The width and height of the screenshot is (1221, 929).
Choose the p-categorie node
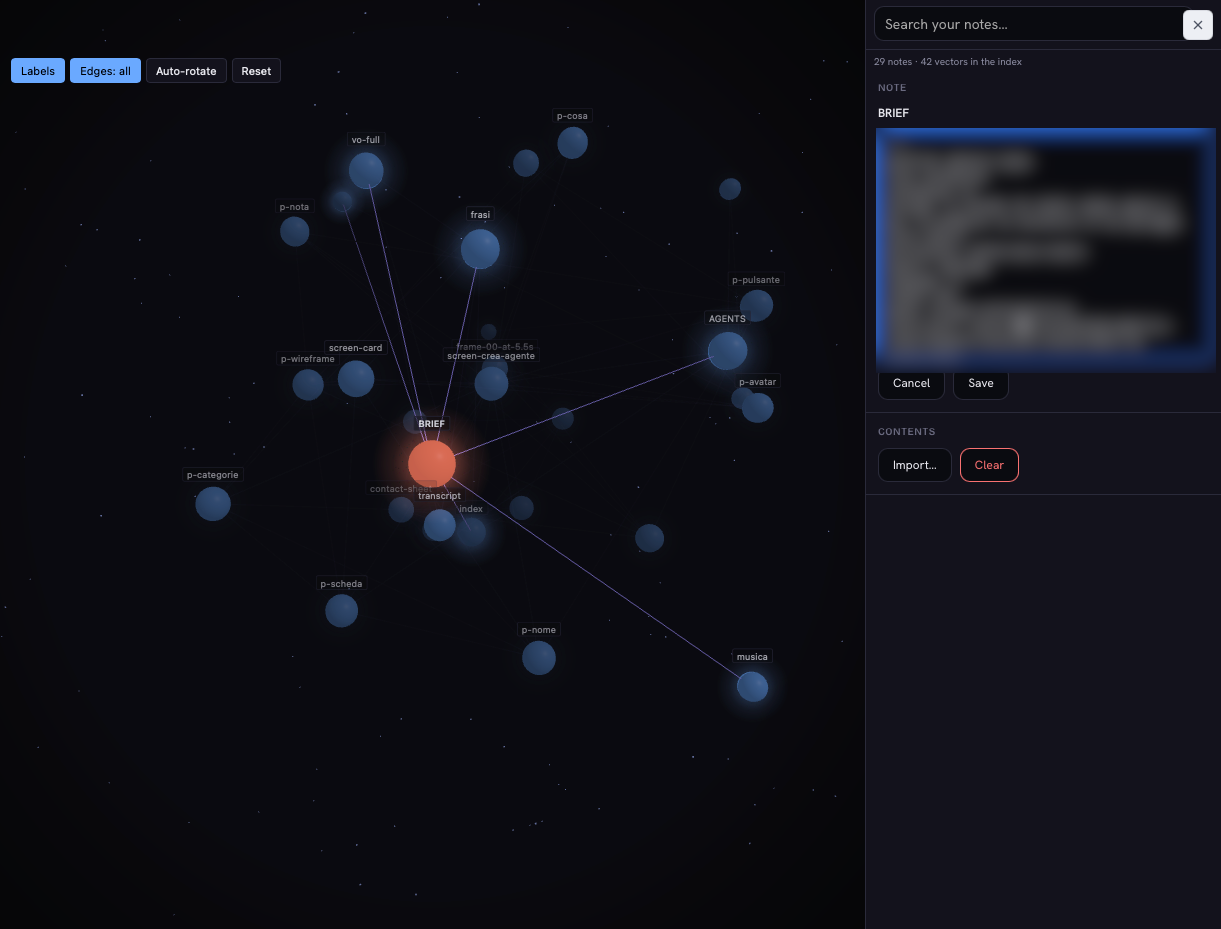point(213,503)
